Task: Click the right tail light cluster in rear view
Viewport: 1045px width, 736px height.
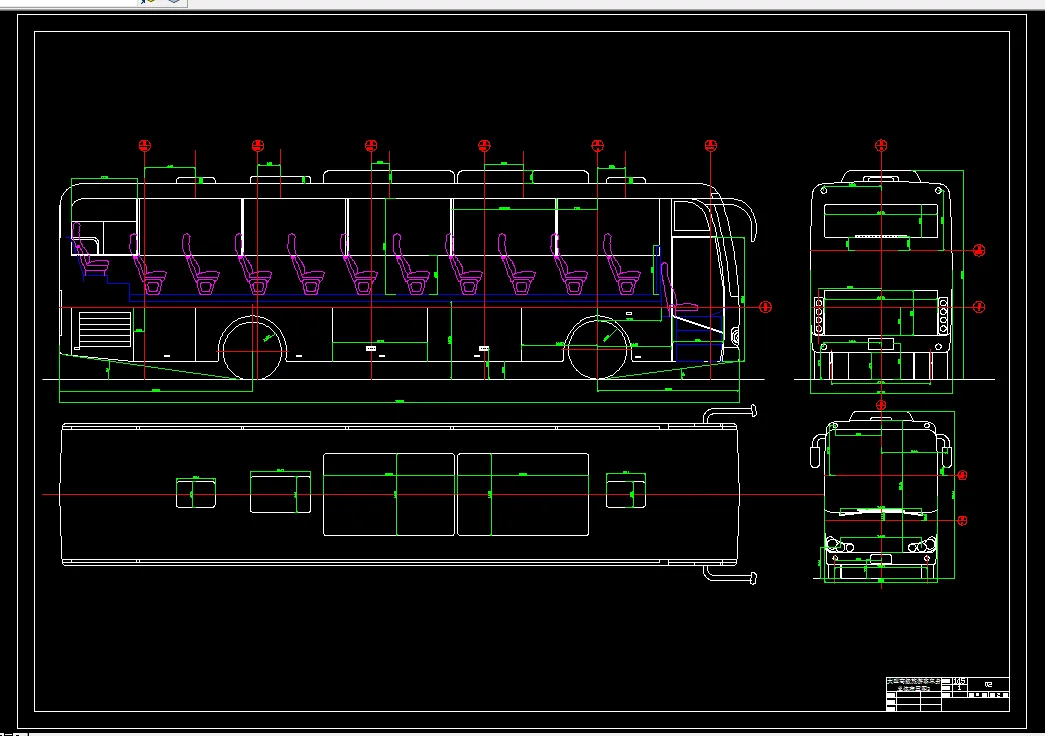Action: tap(943, 316)
